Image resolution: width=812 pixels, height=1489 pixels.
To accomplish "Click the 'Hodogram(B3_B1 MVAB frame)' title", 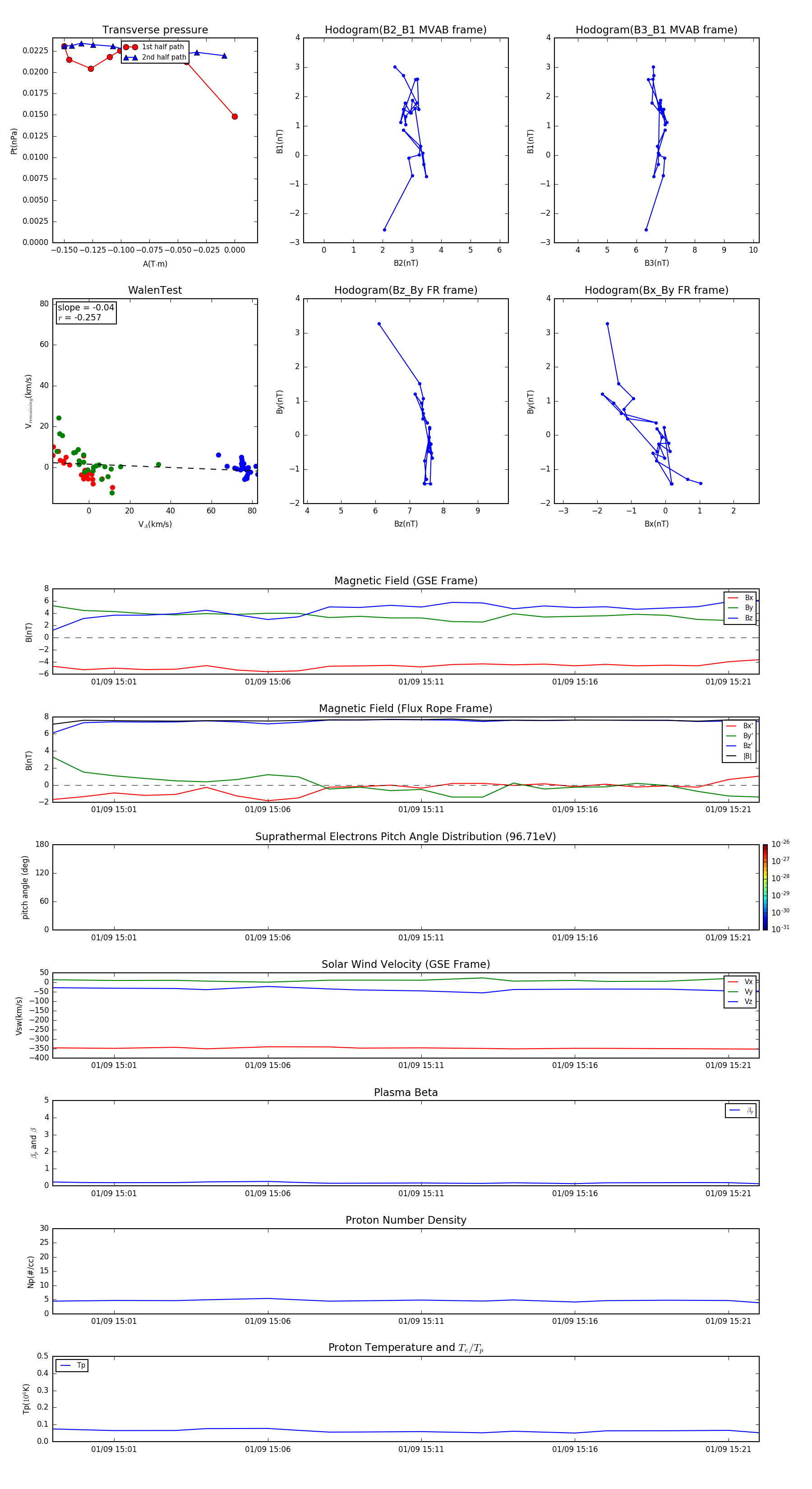I will 656,30.
